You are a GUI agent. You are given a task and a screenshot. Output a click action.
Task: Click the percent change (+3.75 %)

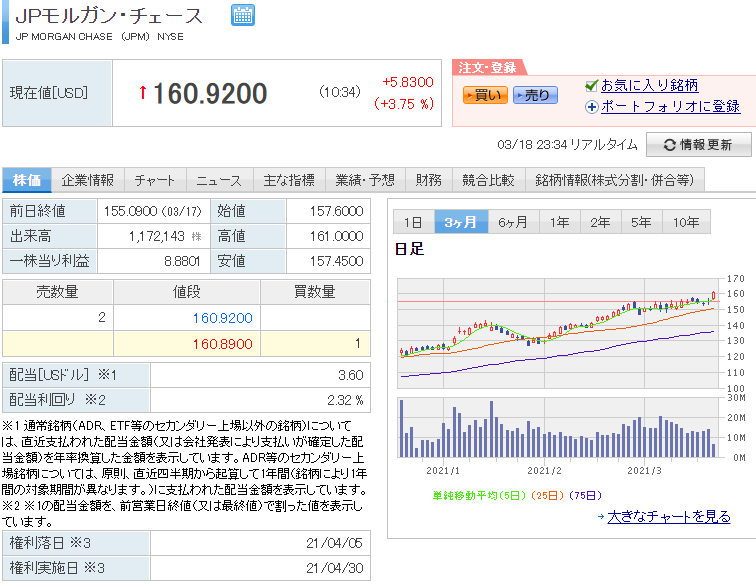pos(404,103)
